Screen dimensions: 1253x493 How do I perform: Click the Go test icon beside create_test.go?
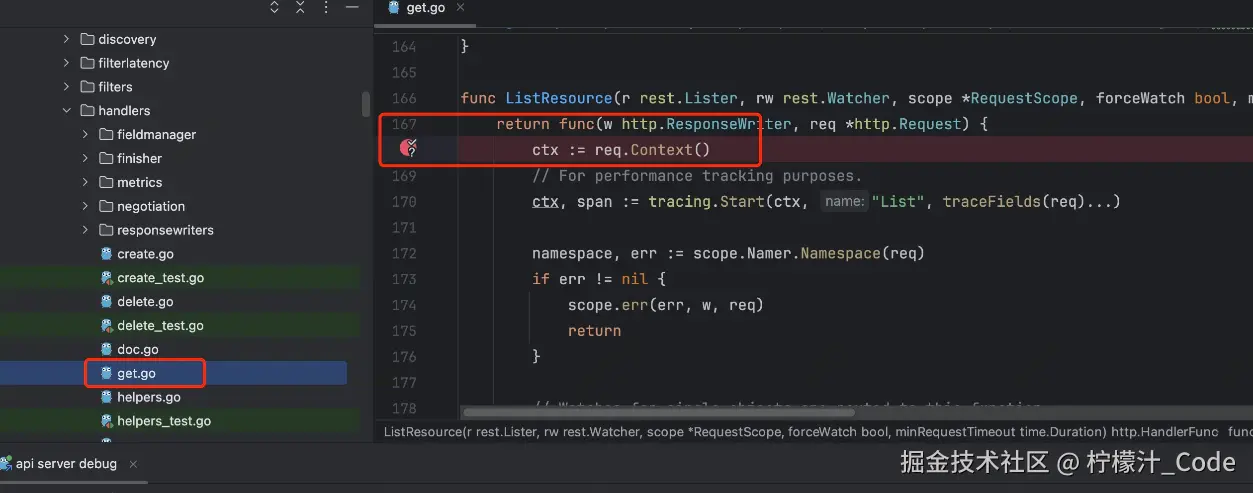point(106,278)
